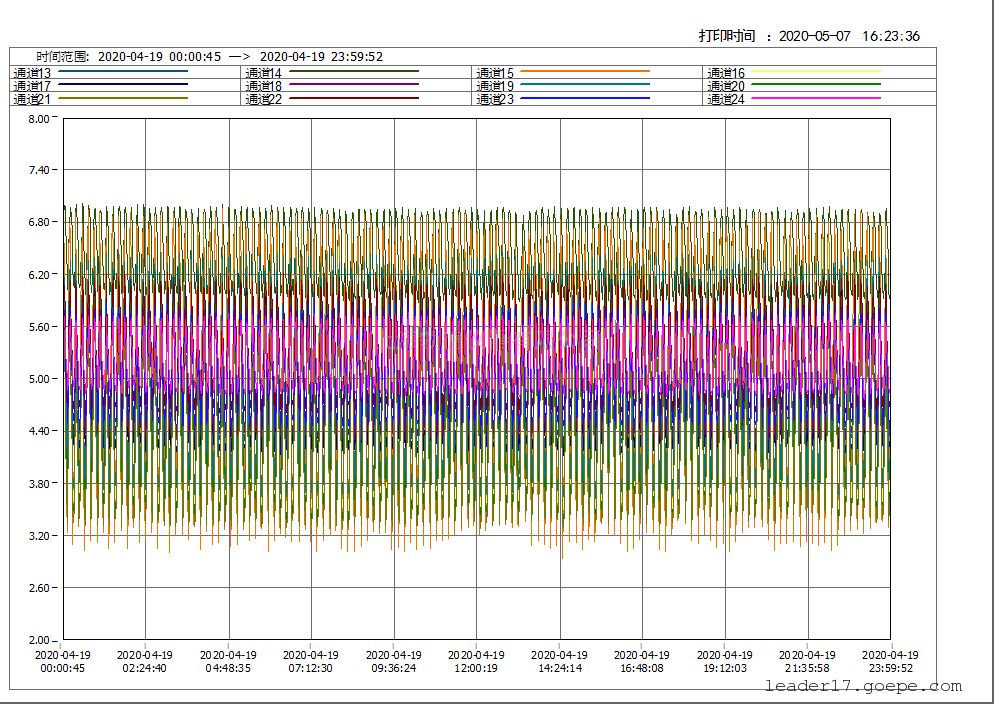
Task: Select the 23:59:52 end time marker
Action: tap(890, 667)
